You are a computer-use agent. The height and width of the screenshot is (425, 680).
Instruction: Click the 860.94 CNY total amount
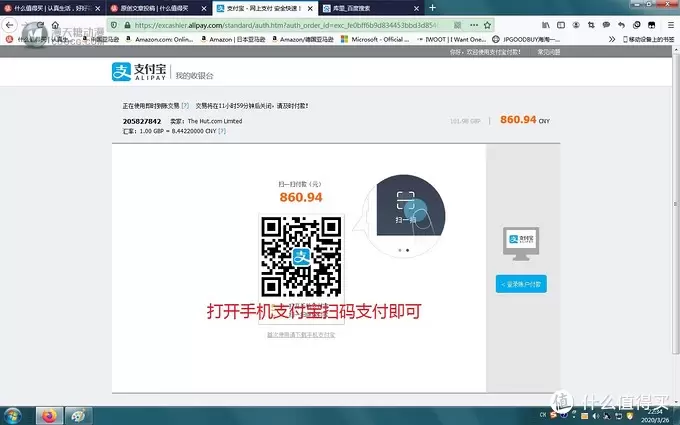coord(525,120)
